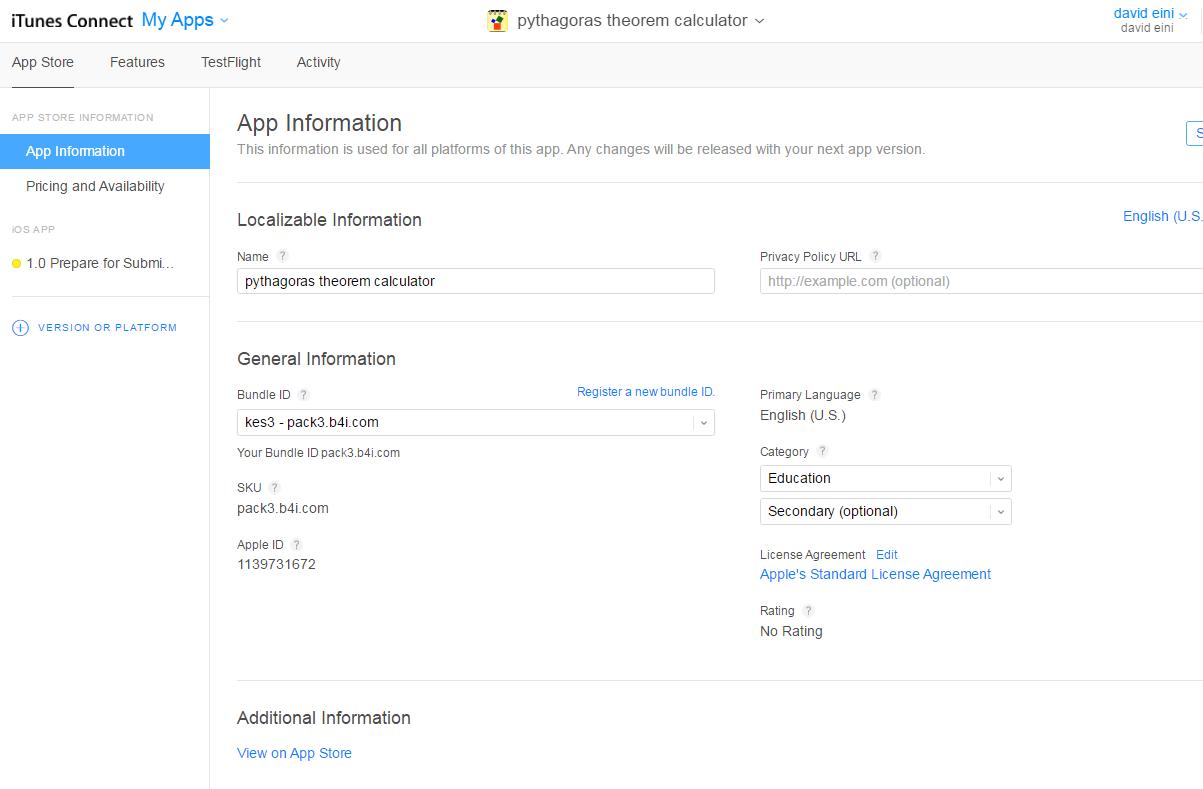This screenshot has width=1203, height=789.
Task: Click the Register a new bundle ID link
Action: pos(646,392)
